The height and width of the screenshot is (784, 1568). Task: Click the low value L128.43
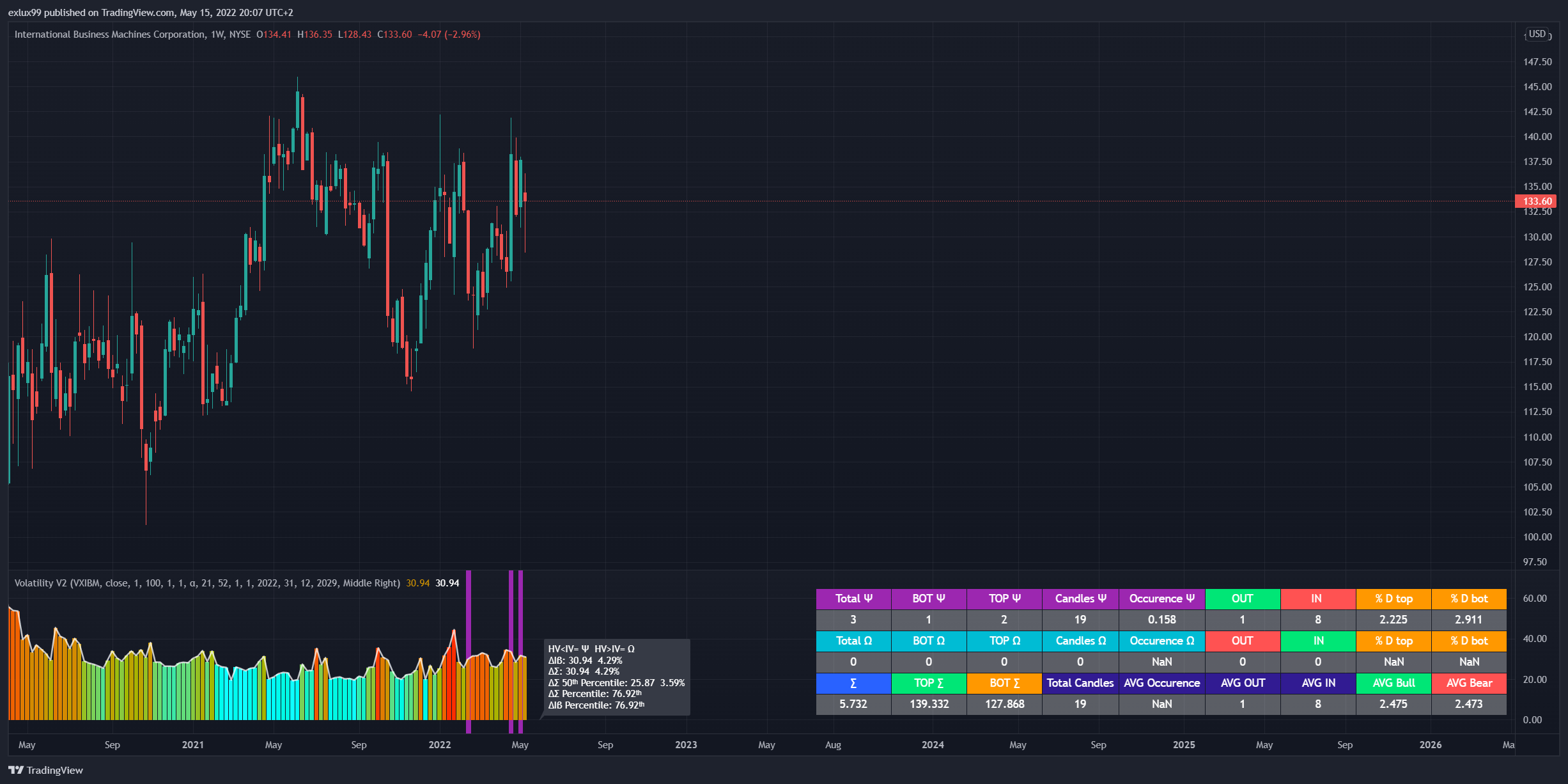tap(355, 35)
